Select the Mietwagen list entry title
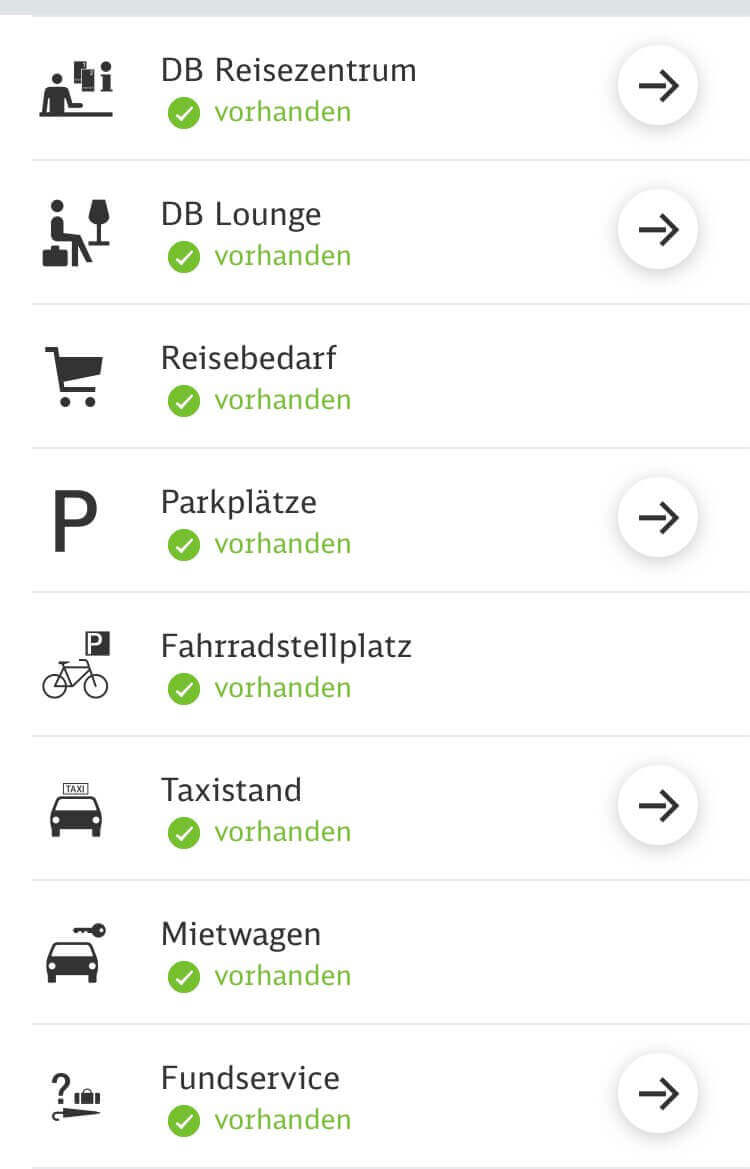 pos(241,935)
